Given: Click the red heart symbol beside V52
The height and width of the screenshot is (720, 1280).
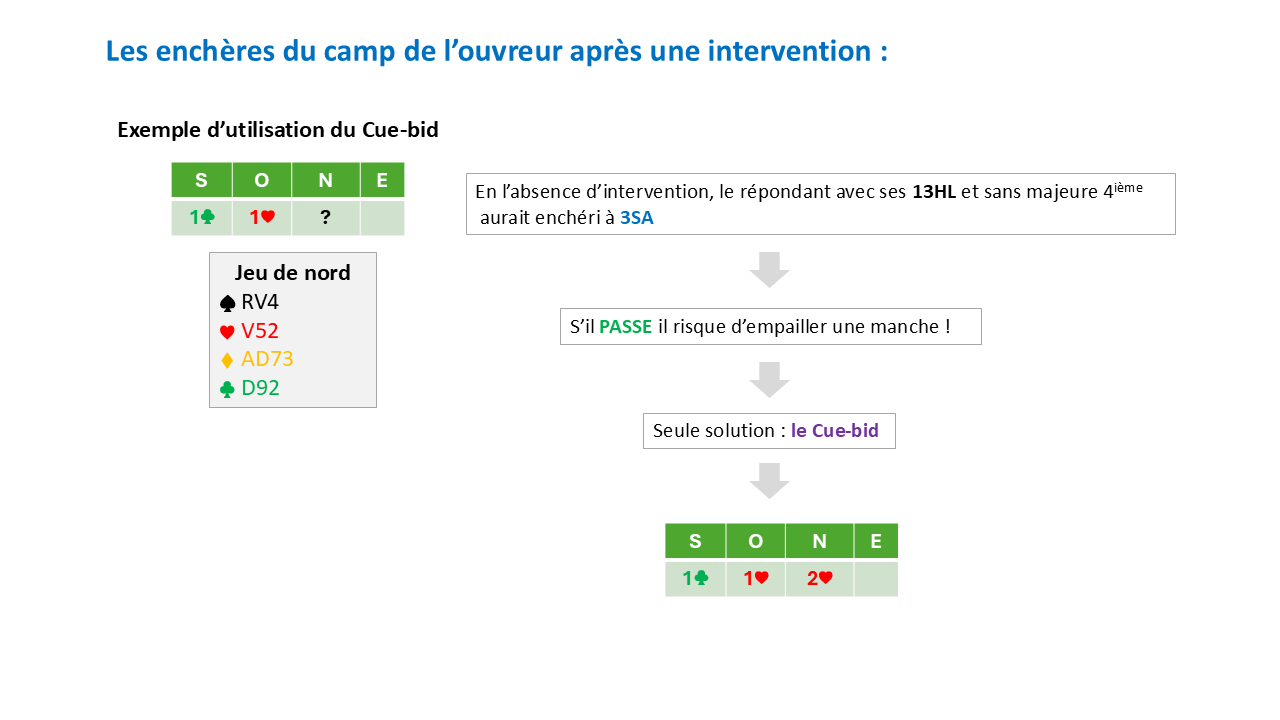Looking at the screenshot, I should [x=227, y=332].
